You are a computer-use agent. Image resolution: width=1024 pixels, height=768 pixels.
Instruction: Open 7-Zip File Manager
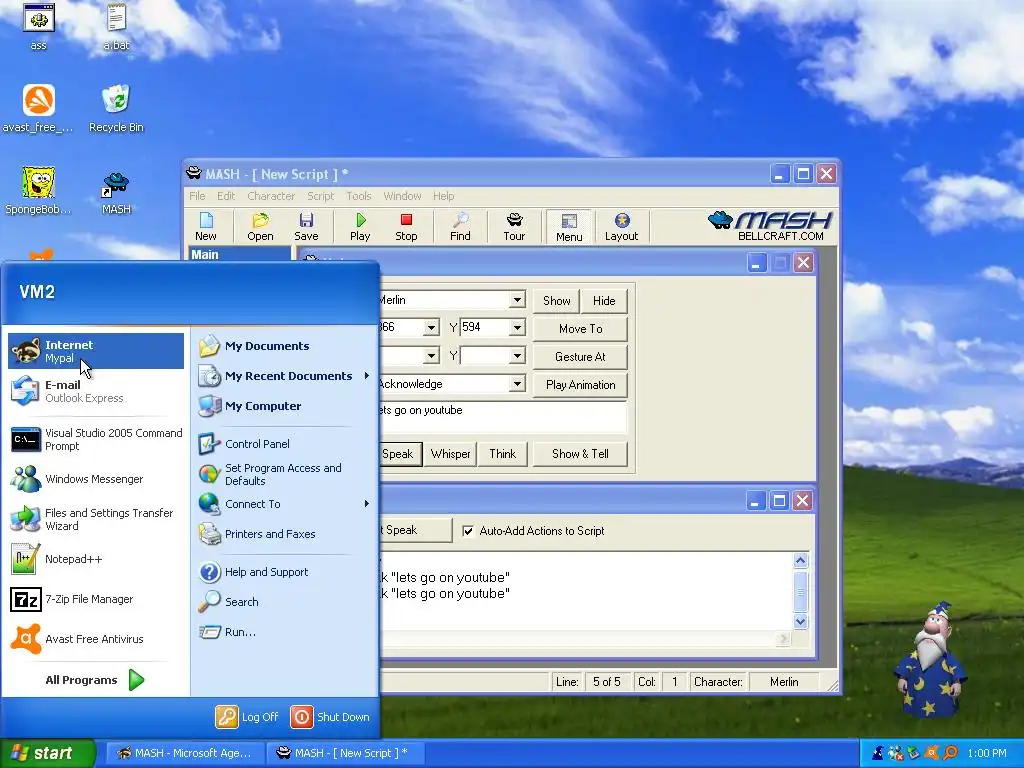[x=96, y=599]
